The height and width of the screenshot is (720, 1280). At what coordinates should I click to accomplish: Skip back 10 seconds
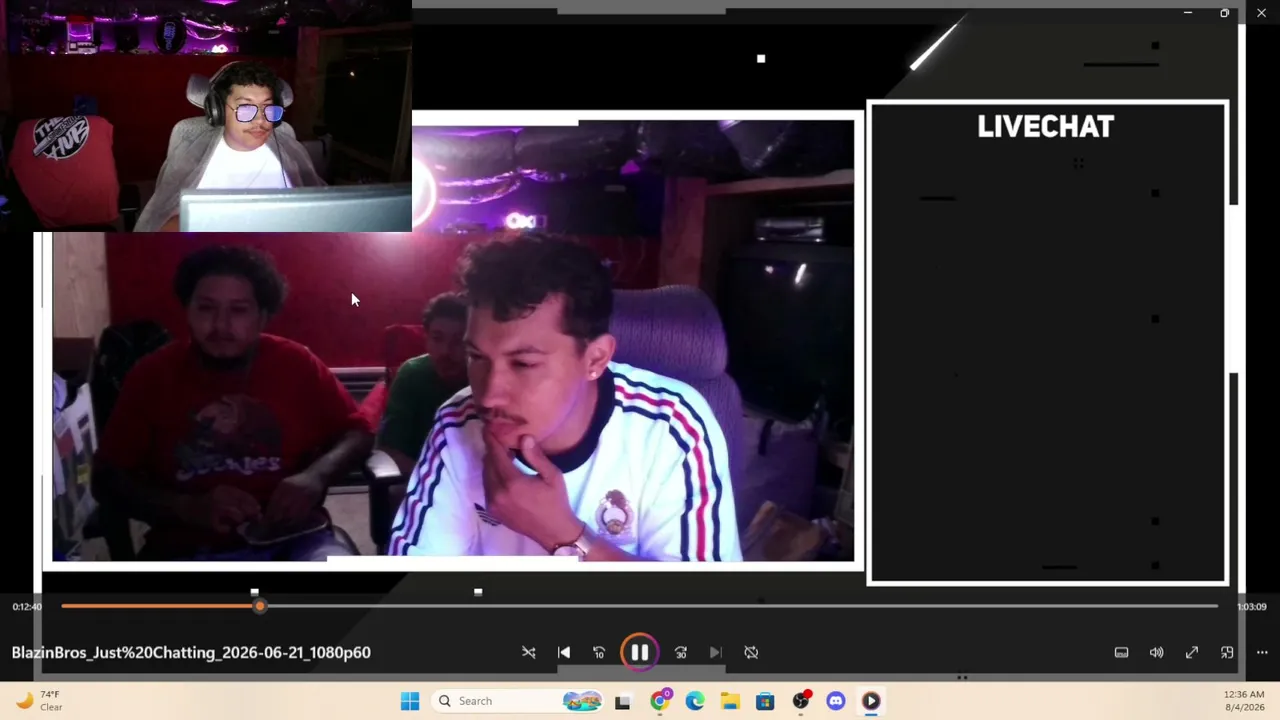pos(599,652)
